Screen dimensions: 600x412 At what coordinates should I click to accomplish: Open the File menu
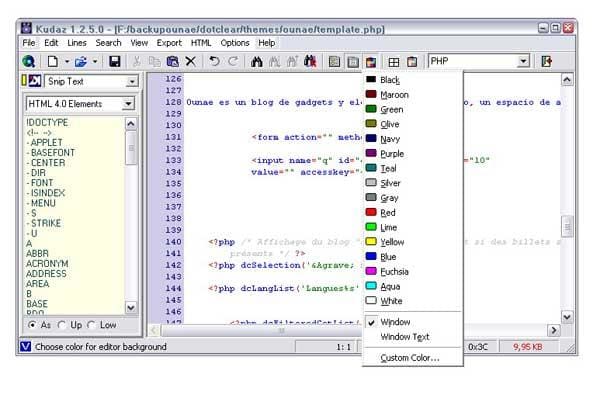(x=29, y=43)
